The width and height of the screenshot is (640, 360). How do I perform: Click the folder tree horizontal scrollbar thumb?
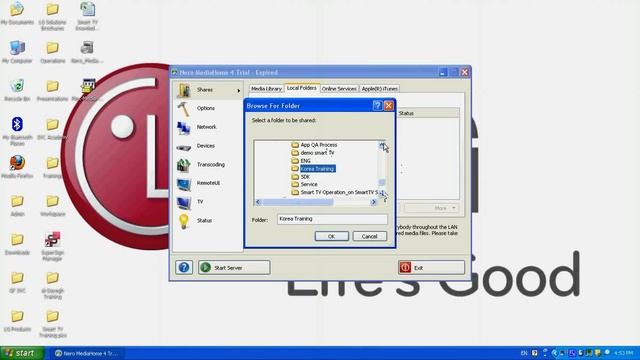click(x=298, y=202)
